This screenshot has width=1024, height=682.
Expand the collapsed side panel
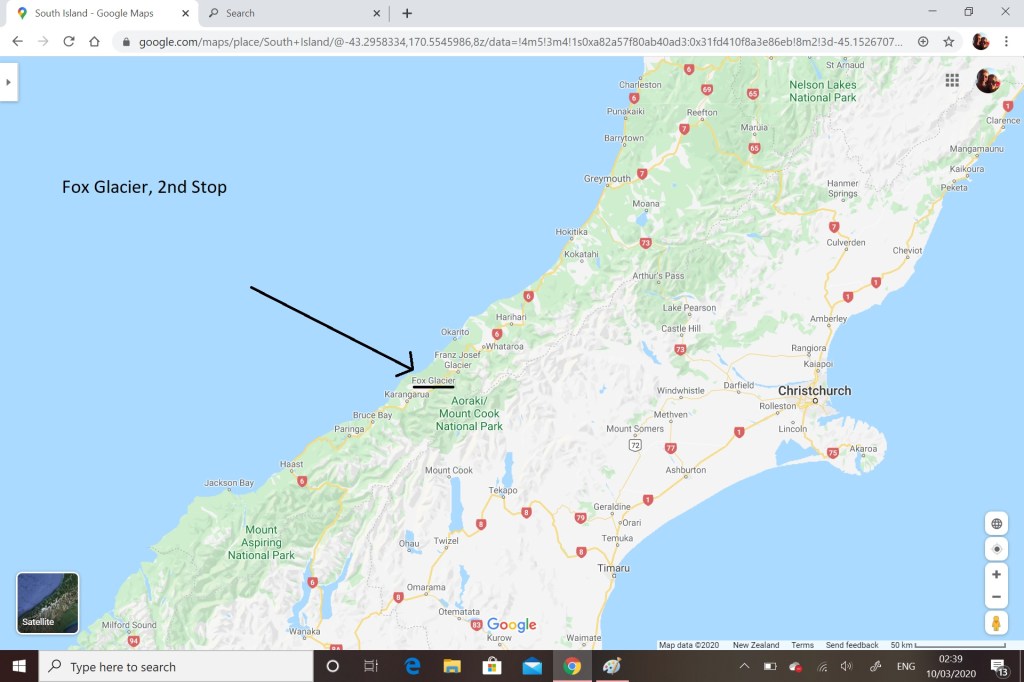coord(8,82)
